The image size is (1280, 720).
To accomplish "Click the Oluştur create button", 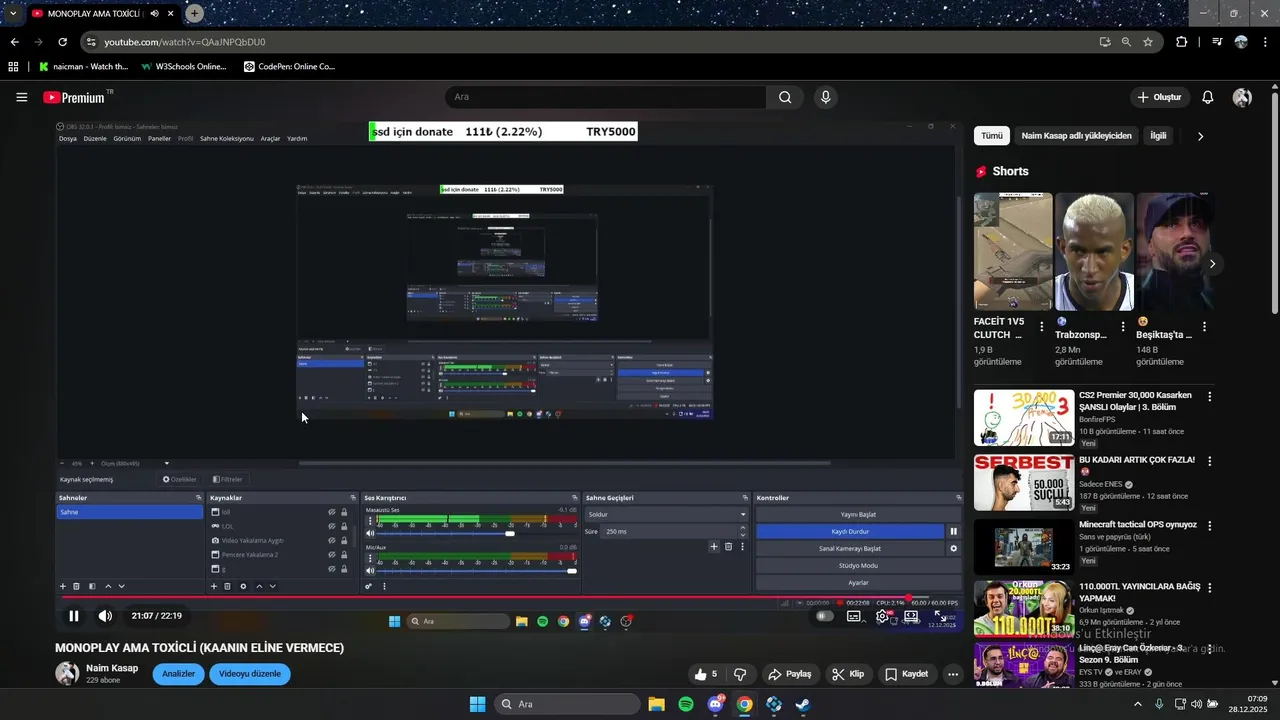I will (1159, 97).
